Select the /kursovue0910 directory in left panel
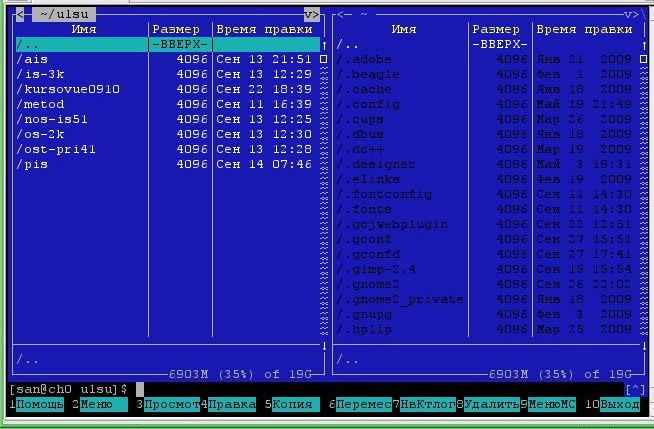 [68, 89]
